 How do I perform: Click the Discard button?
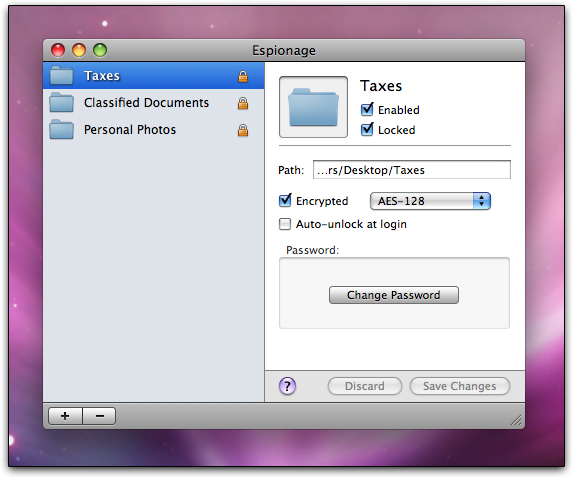[x=365, y=386]
